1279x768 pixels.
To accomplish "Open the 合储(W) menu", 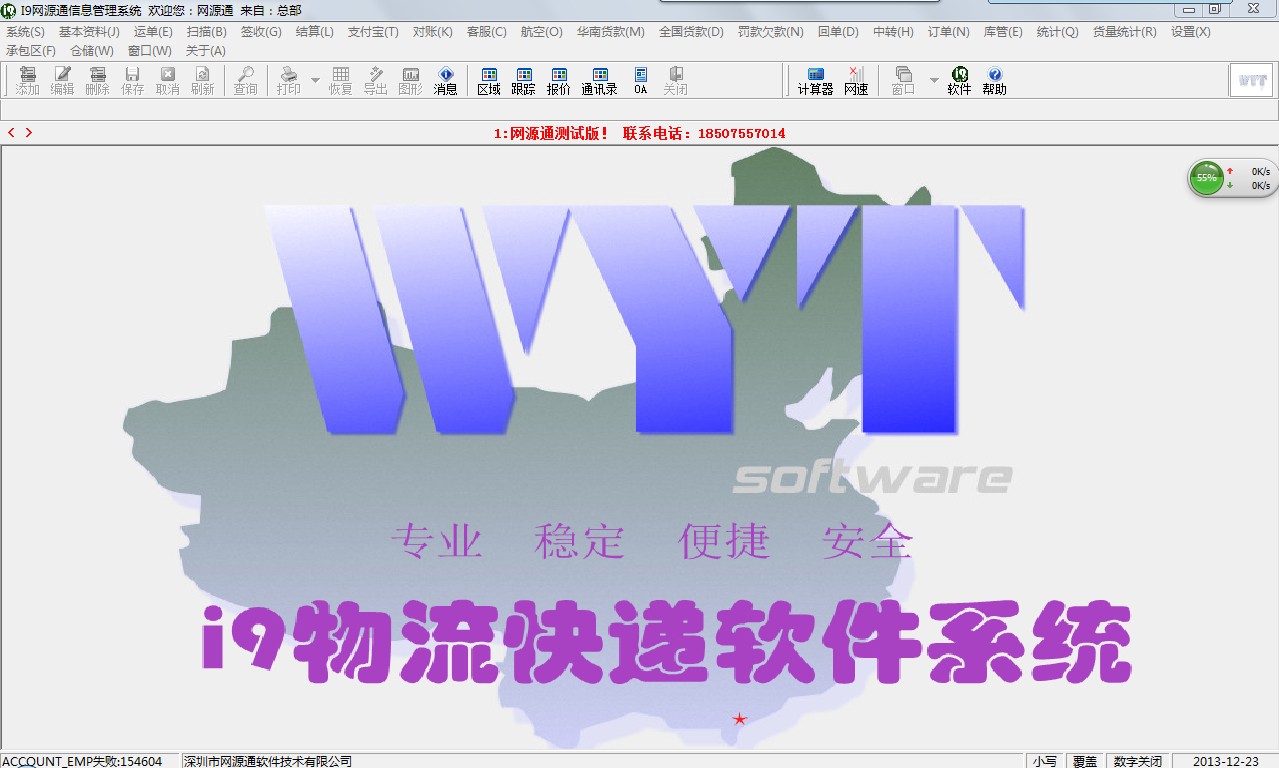I will [x=92, y=51].
